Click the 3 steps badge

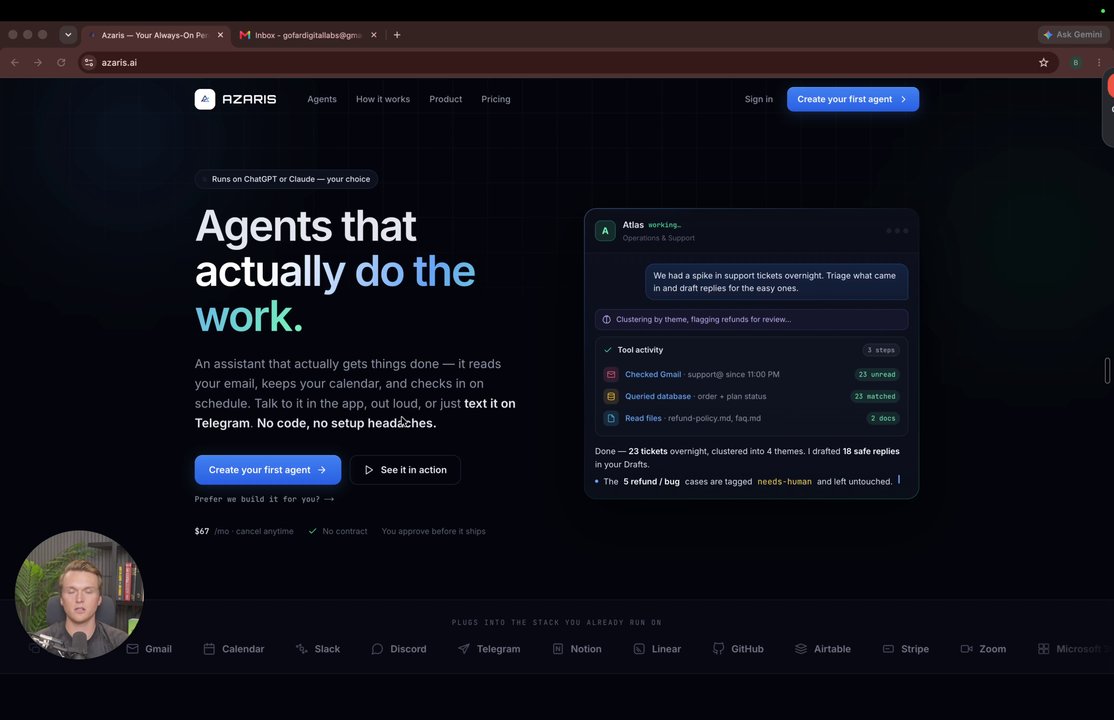(881, 350)
